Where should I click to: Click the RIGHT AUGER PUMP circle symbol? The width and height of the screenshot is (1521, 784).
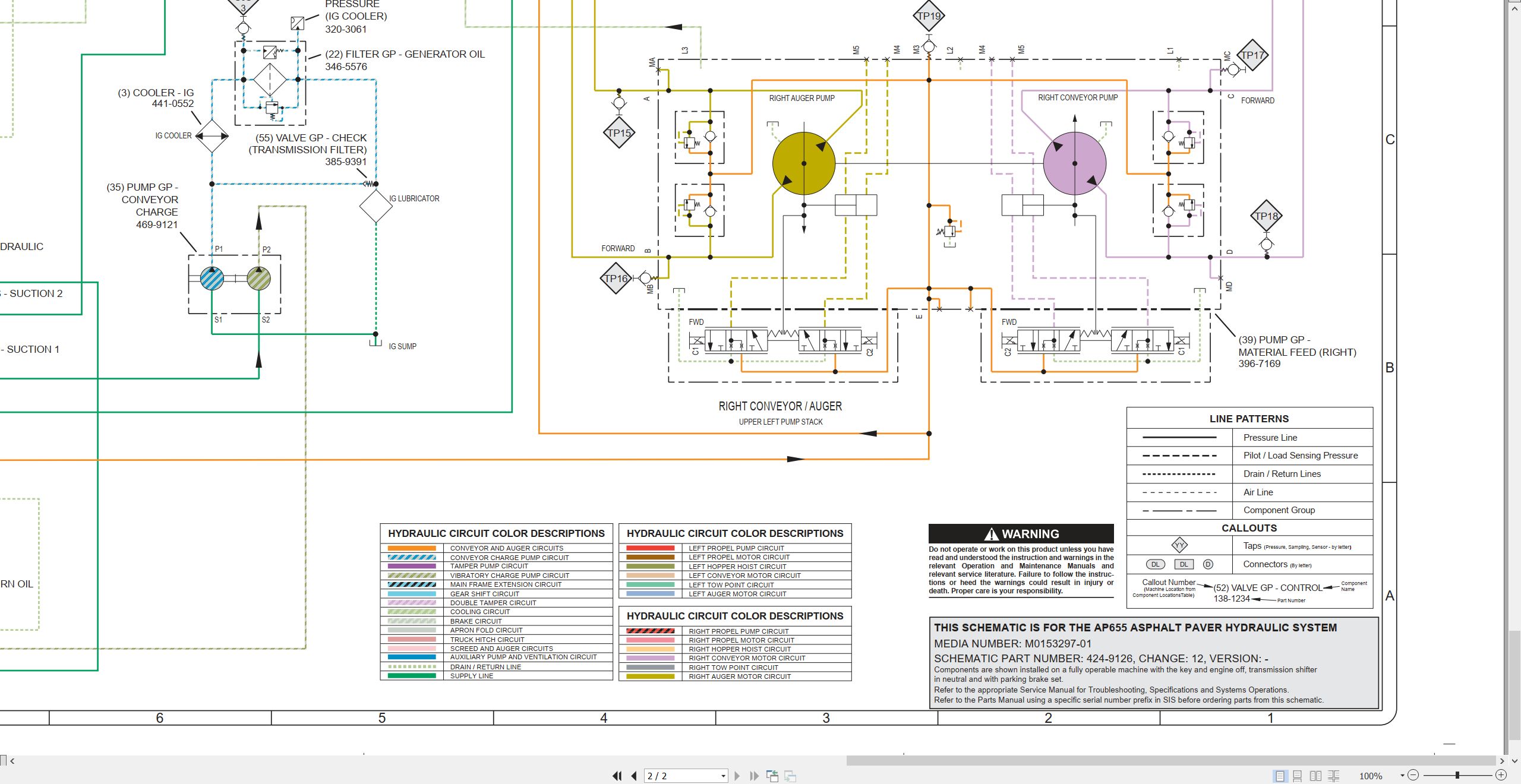[x=804, y=163]
